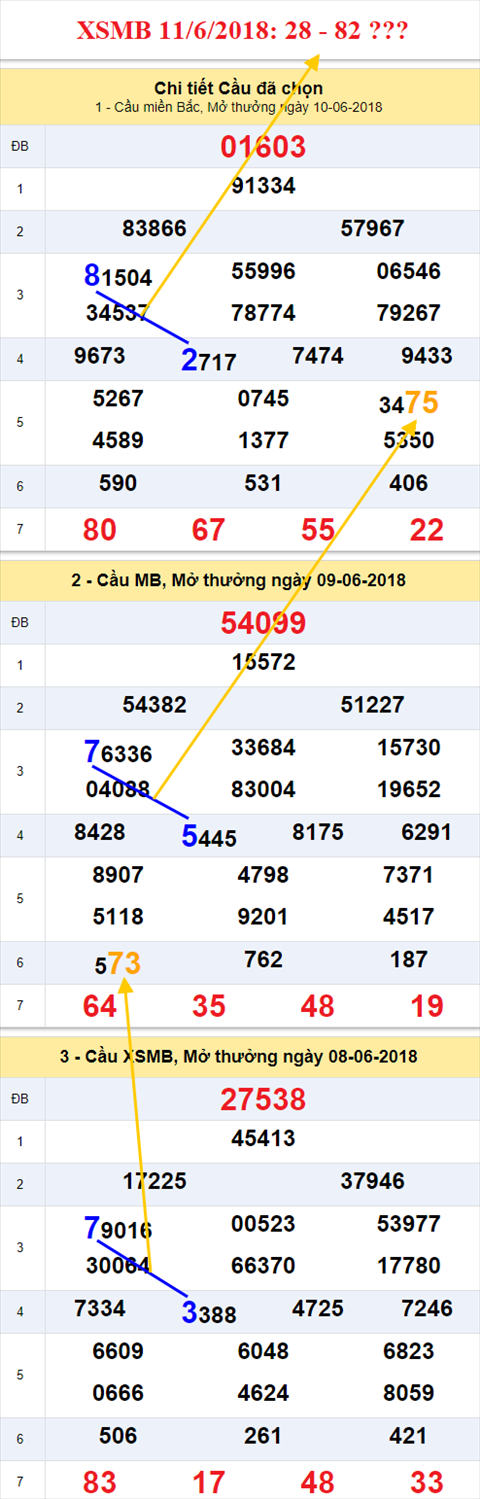Click the header Chi tiết Cầu đã chọn

239,88
